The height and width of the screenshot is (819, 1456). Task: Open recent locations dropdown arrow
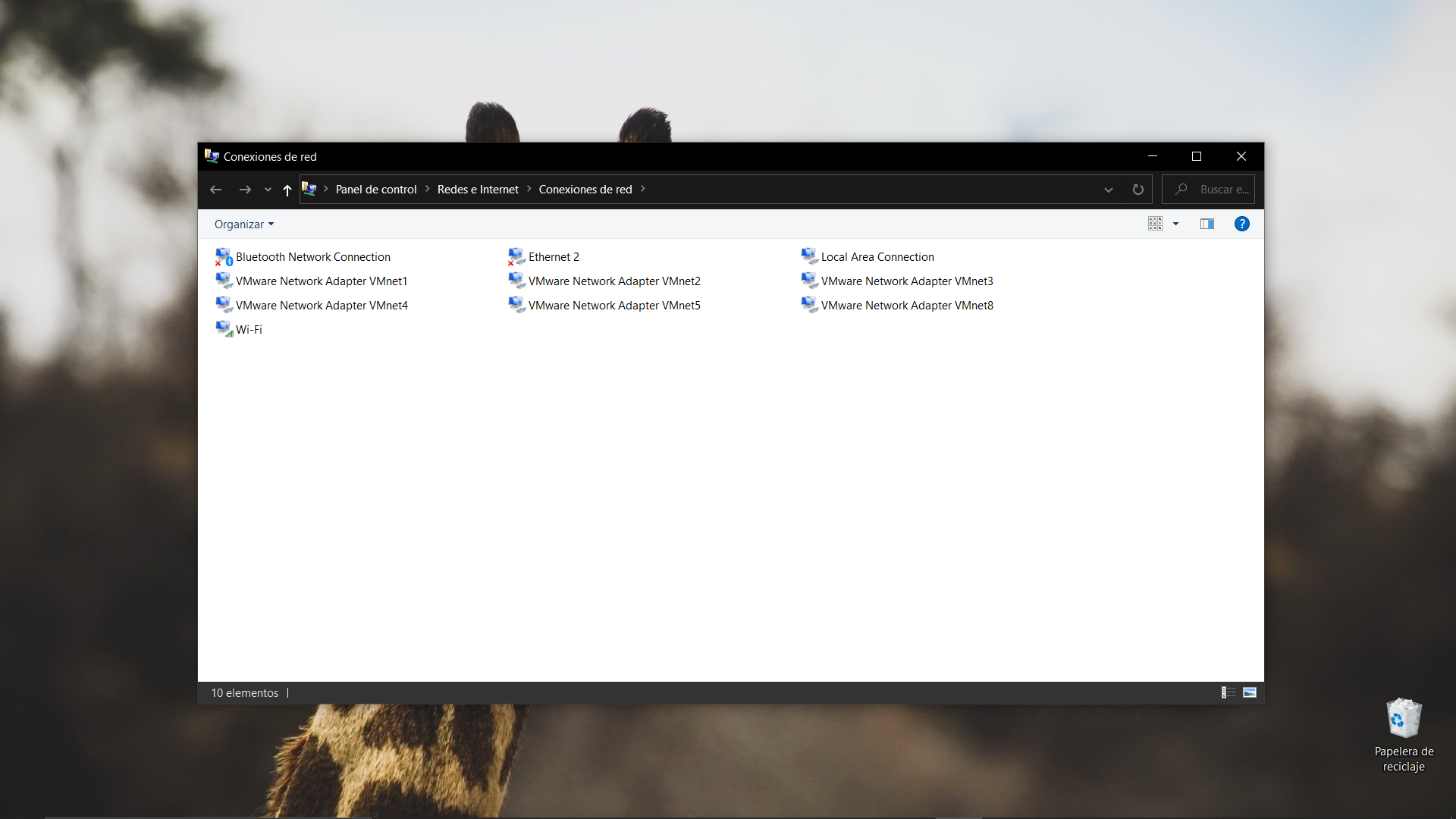(268, 190)
